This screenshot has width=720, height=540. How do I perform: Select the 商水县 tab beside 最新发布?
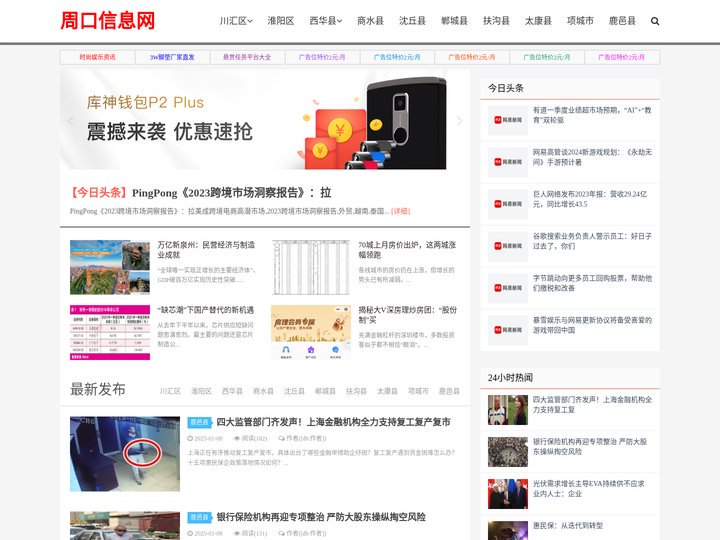[263, 391]
